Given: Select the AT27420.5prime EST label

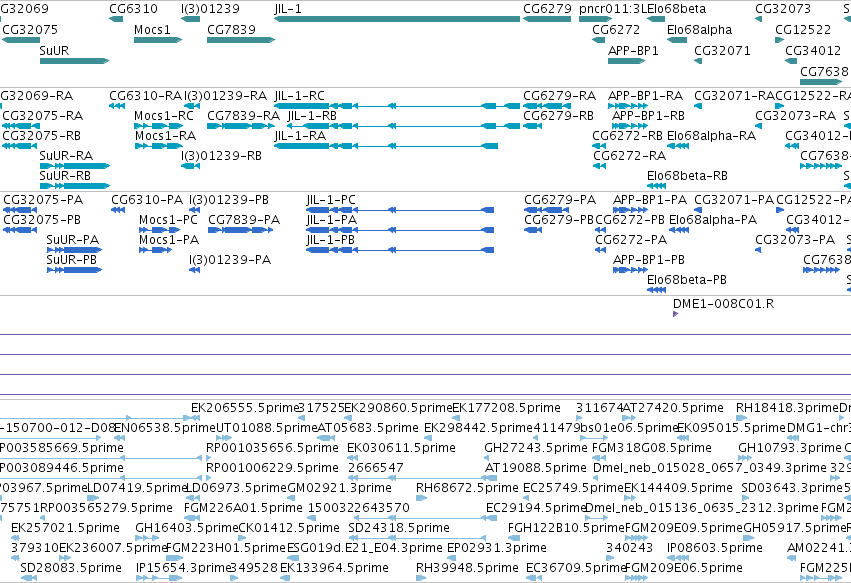Looking at the screenshot, I should point(673,408).
